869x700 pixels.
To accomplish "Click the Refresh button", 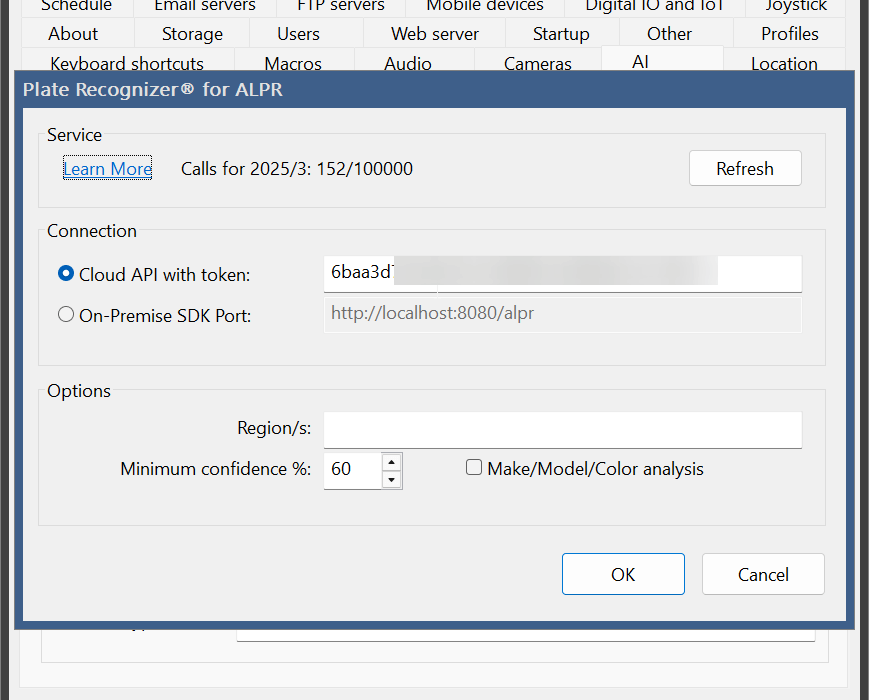I will point(745,168).
